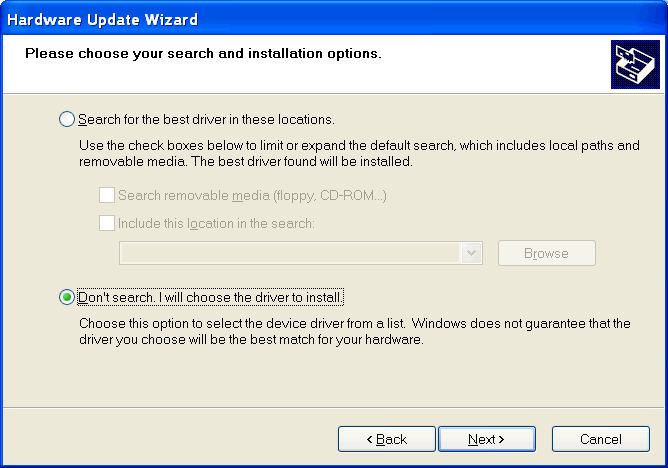
Task: Click the "Include this location in the search" label
Action: coord(216,223)
